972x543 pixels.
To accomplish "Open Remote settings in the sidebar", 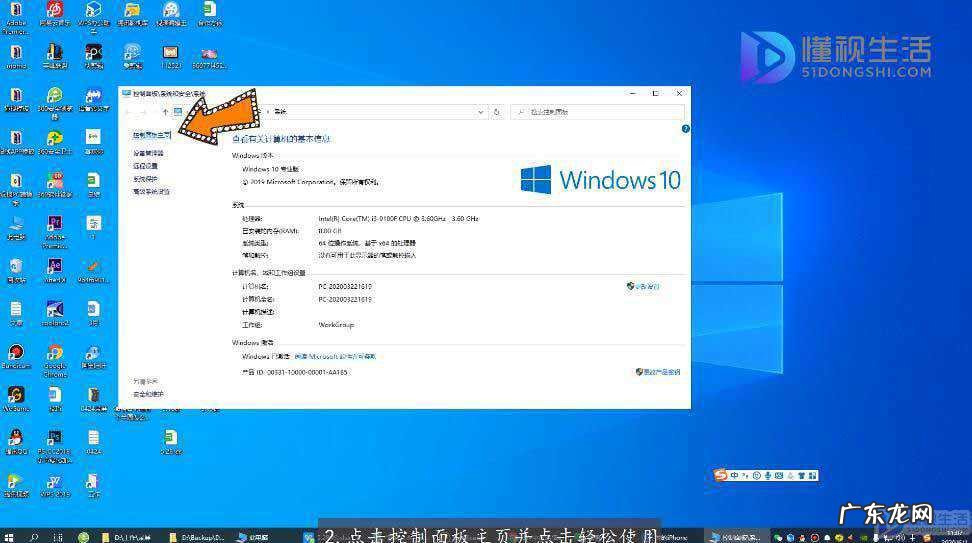I will (x=145, y=166).
